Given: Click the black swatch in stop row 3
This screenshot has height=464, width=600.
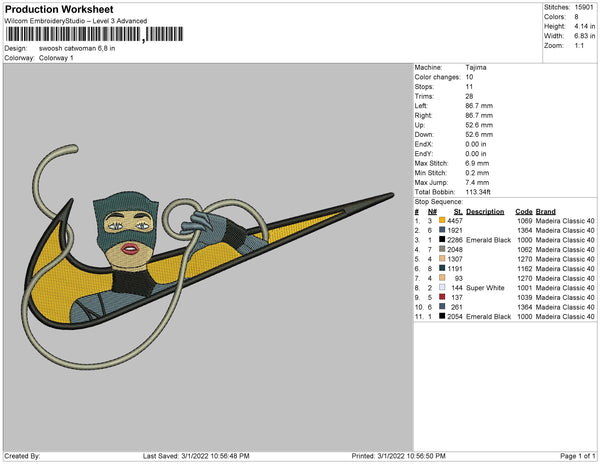Looking at the screenshot, I should point(442,239).
